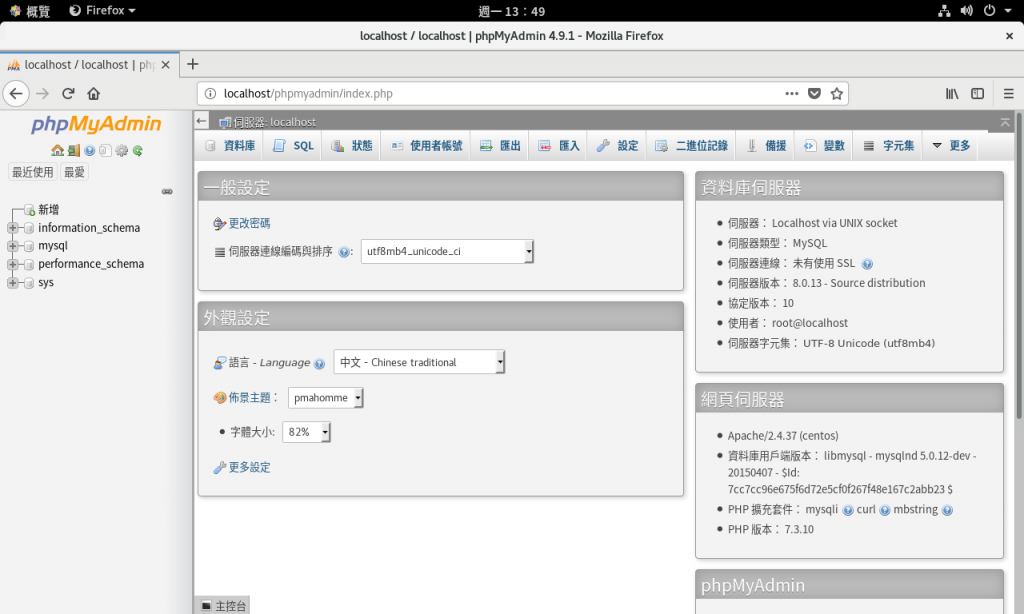Expand the information_schema database tree
This screenshot has height=614, width=1024.
point(12,228)
